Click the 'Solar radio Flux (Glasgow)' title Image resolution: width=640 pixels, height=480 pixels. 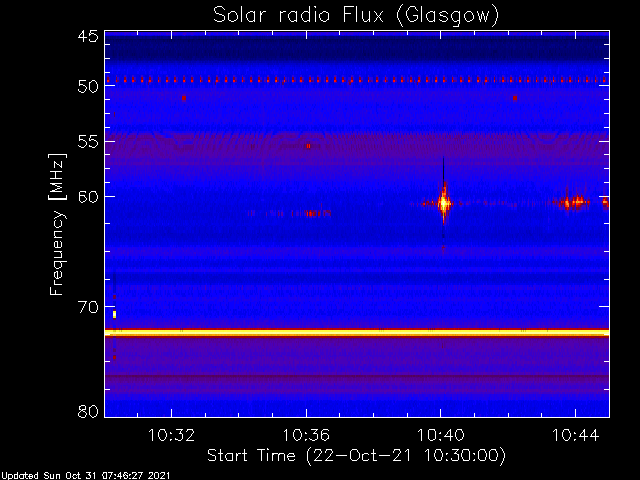pyautogui.click(x=356, y=16)
